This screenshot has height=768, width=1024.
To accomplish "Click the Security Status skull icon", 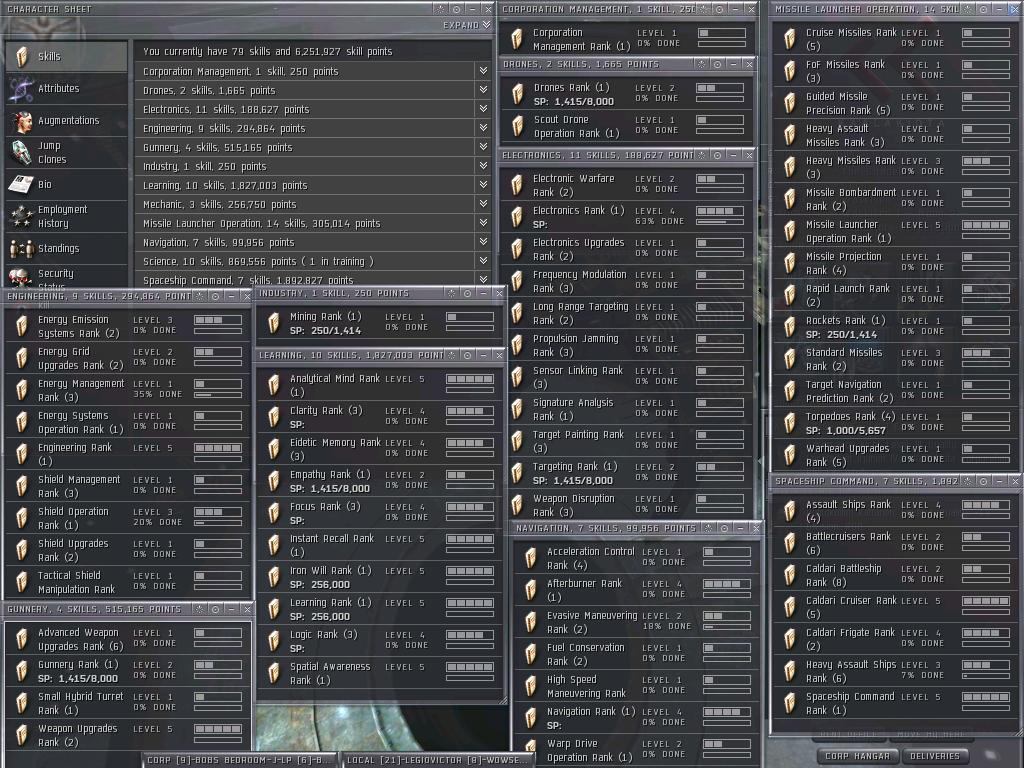I will (x=22, y=278).
